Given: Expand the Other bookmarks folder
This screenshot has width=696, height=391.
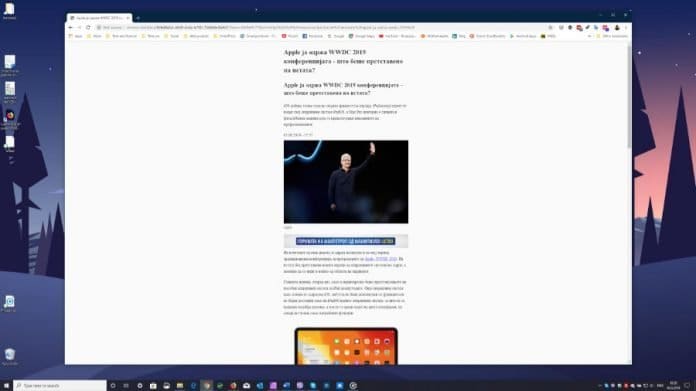Looking at the screenshot, I should coord(612,36).
